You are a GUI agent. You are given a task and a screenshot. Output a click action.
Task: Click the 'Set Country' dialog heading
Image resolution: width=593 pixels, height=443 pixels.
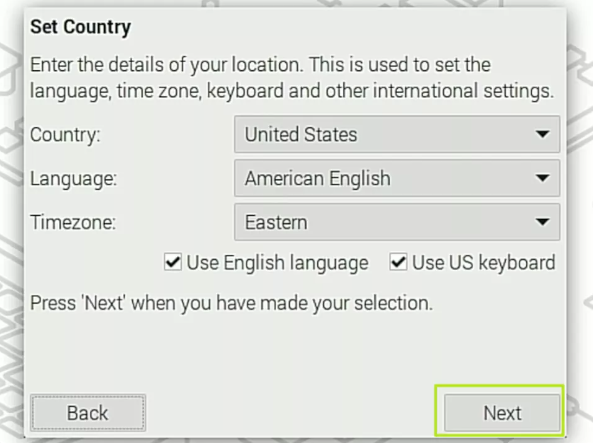tap(81, 27)
